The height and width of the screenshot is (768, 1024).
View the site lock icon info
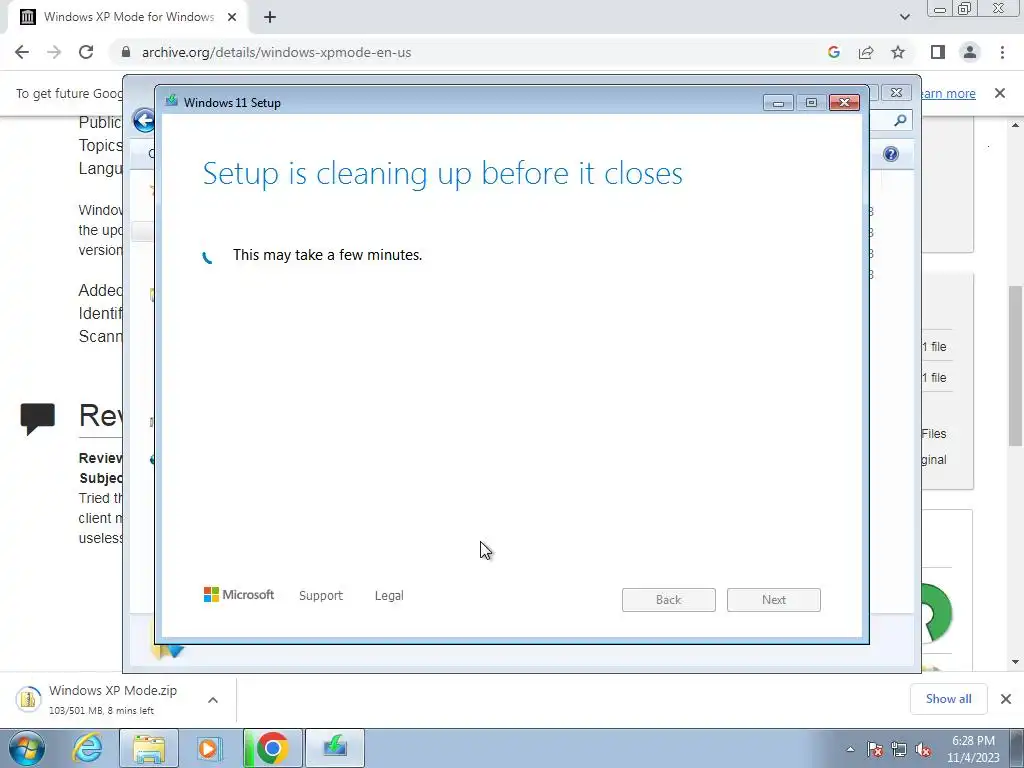coord(126,52)
